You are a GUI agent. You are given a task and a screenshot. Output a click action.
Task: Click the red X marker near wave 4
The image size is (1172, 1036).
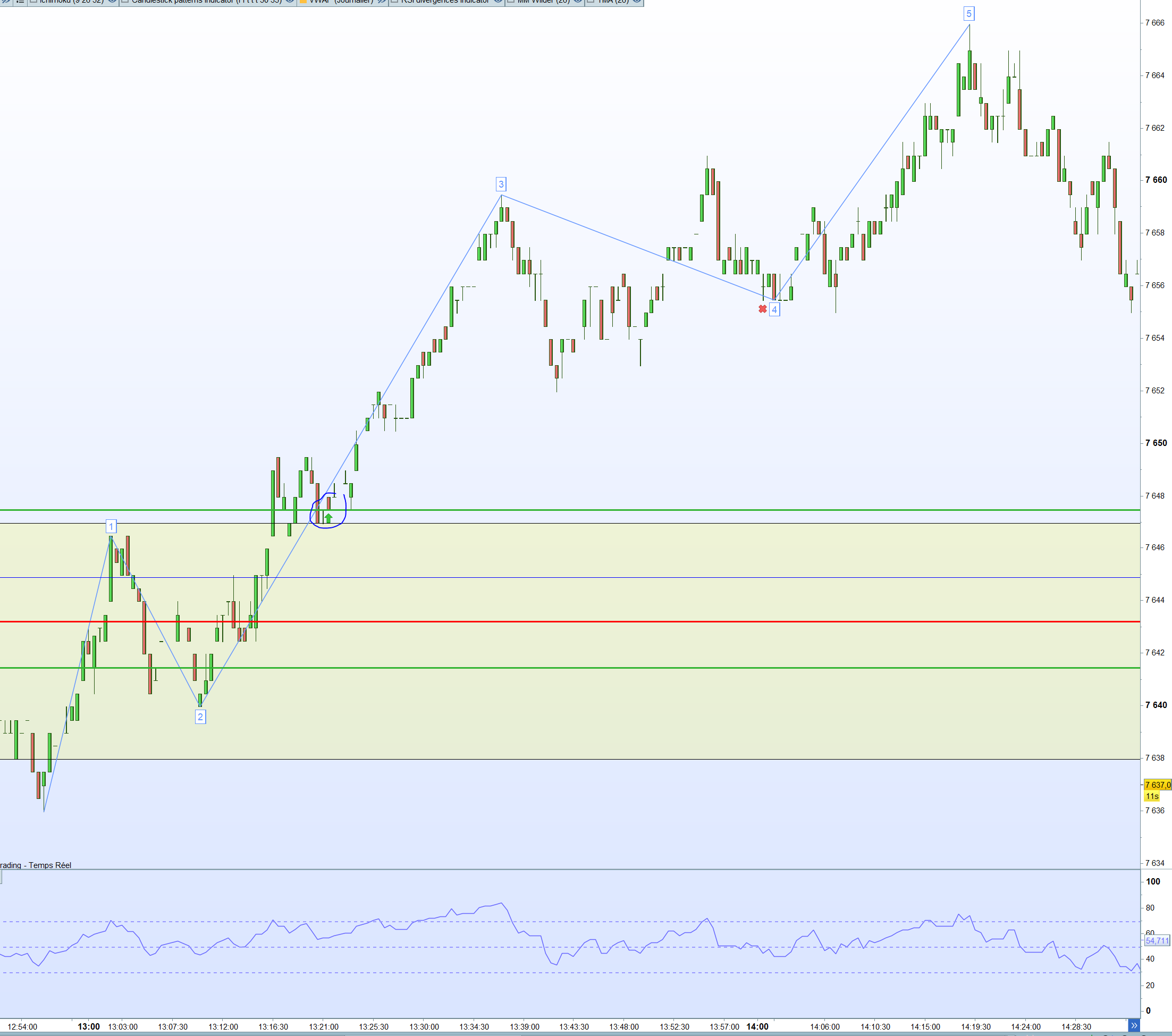[762, 309]
